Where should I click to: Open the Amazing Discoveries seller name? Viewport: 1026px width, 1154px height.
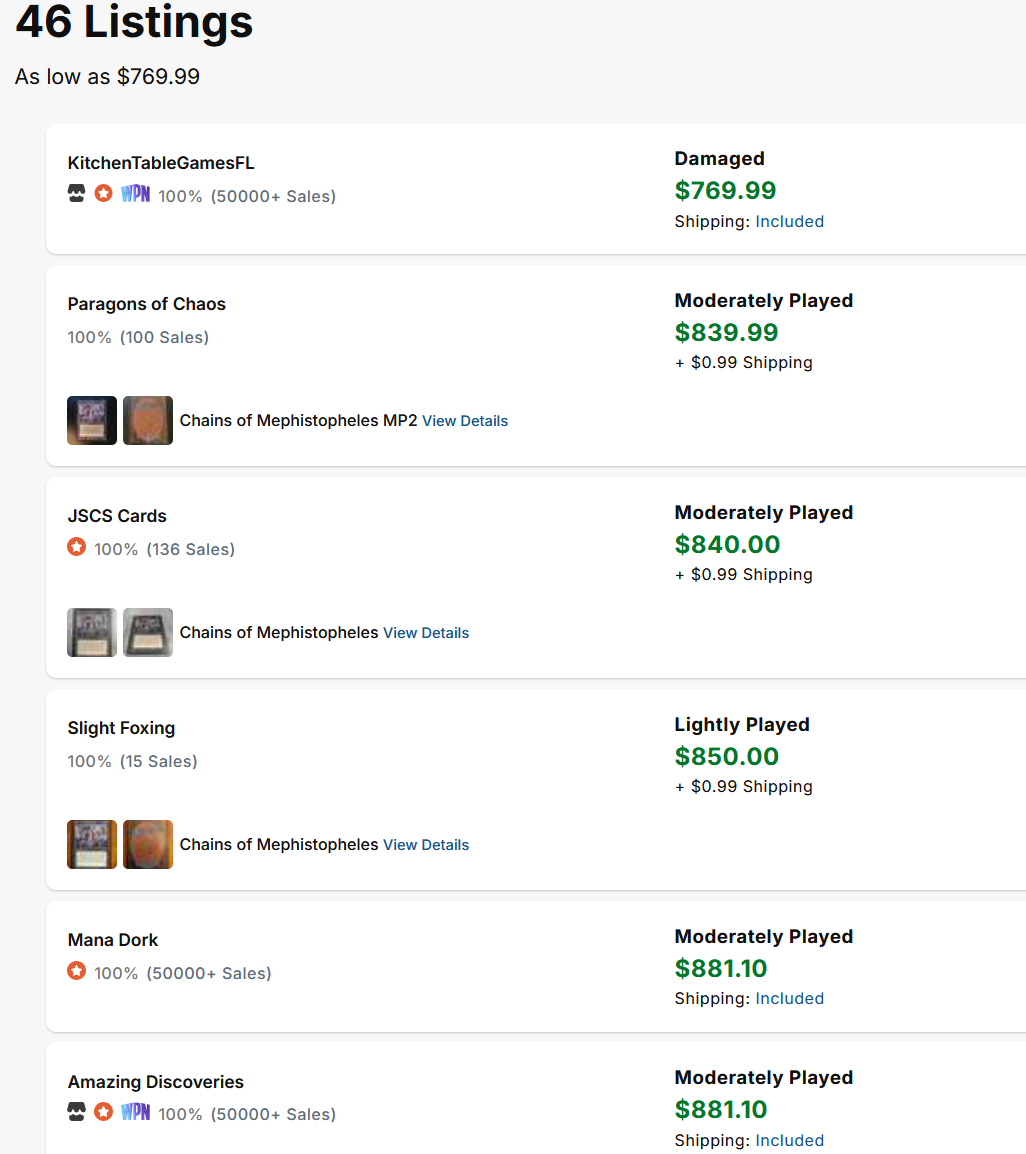click(155, 1082)
